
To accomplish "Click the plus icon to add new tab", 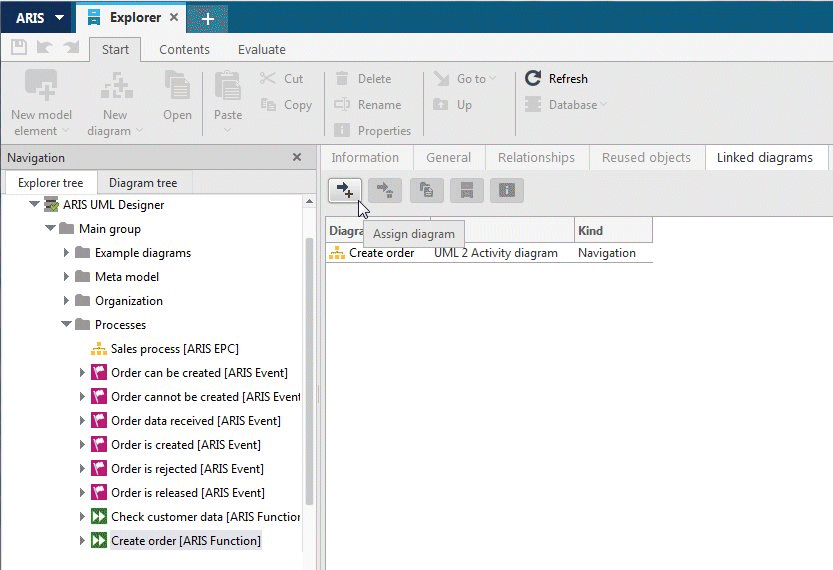I will click(x=208, y=19).
